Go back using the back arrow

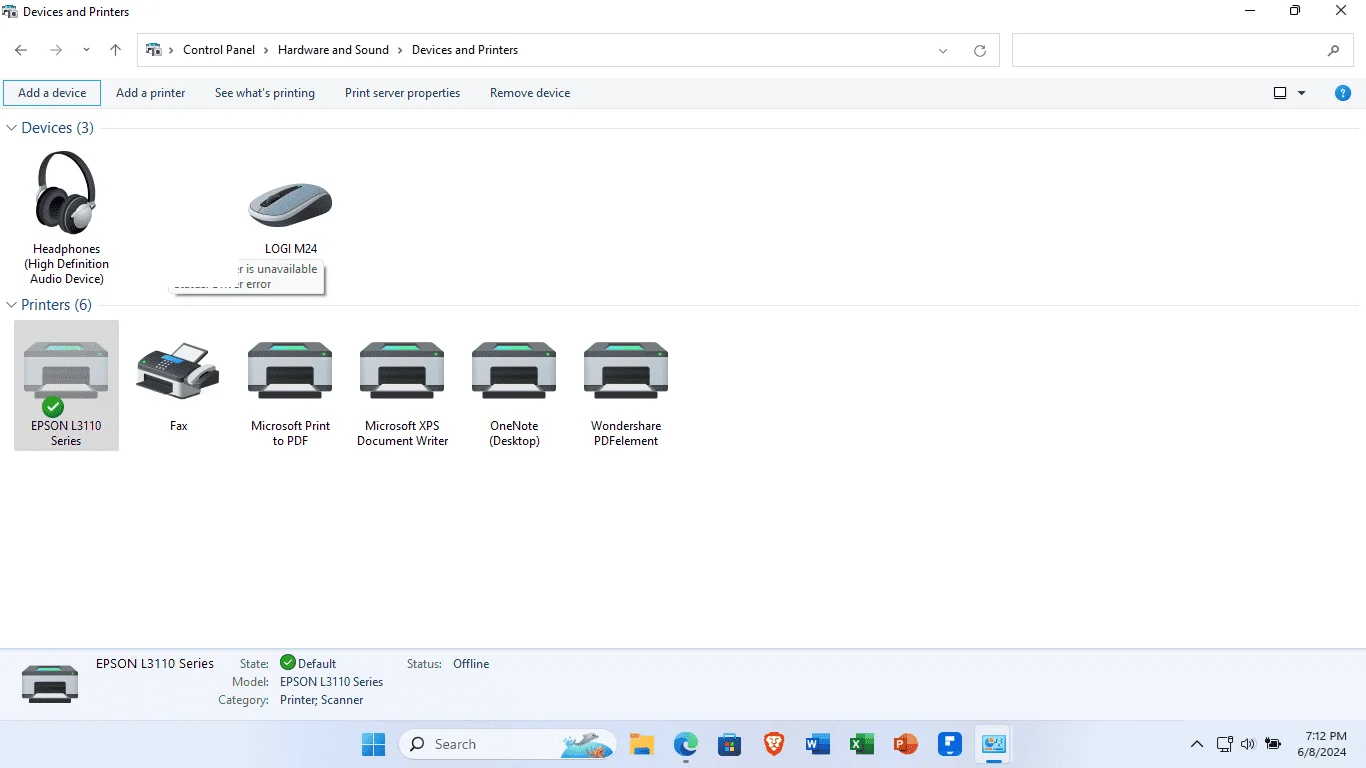tap(21, 50)
